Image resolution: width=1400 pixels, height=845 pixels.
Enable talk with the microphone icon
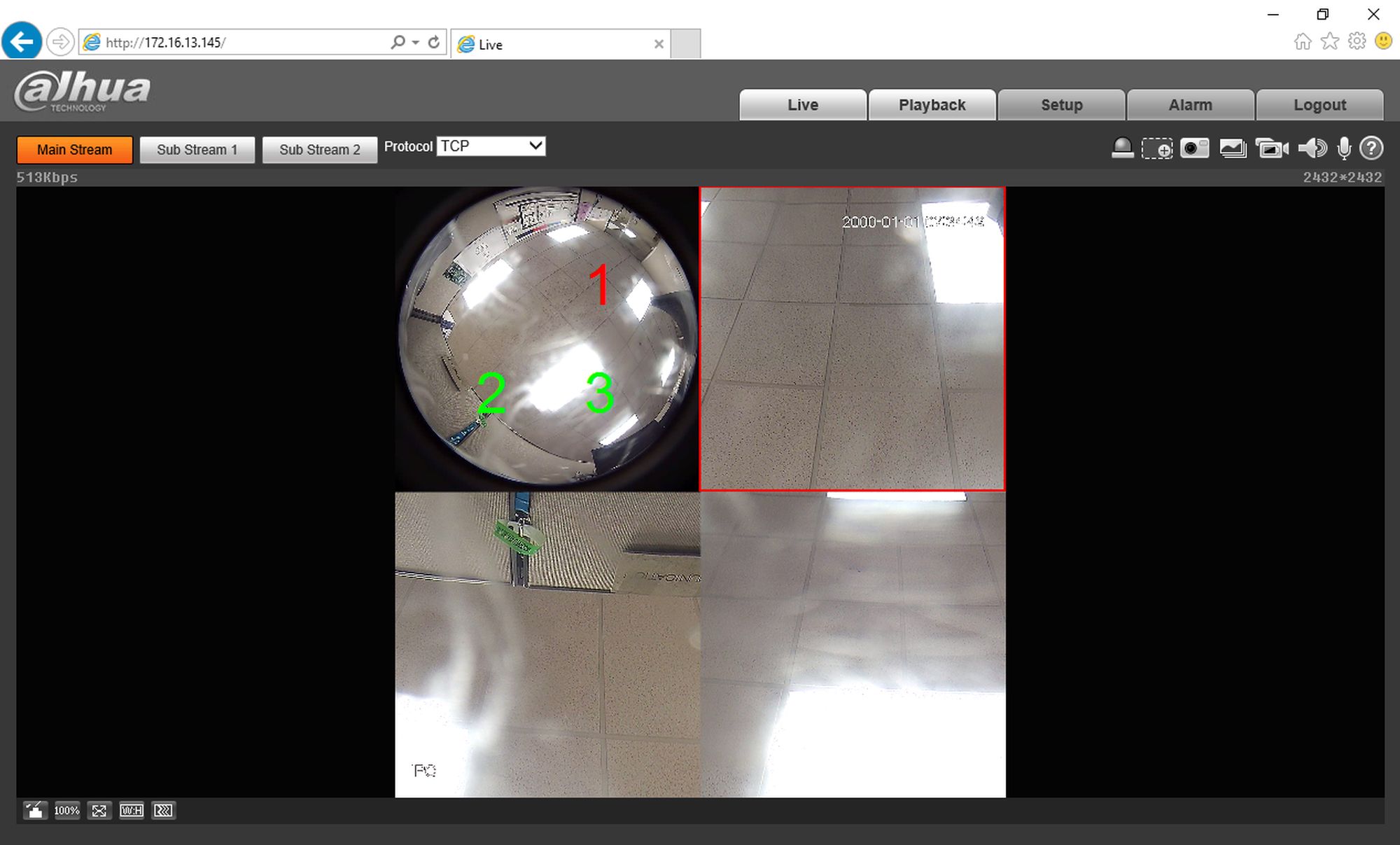1343,148
